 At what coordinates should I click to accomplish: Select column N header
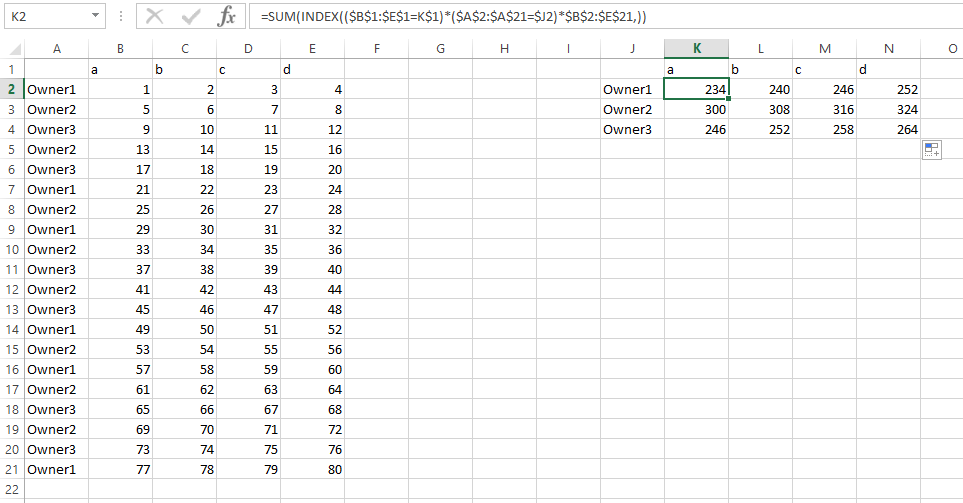[x=888, y=49]
